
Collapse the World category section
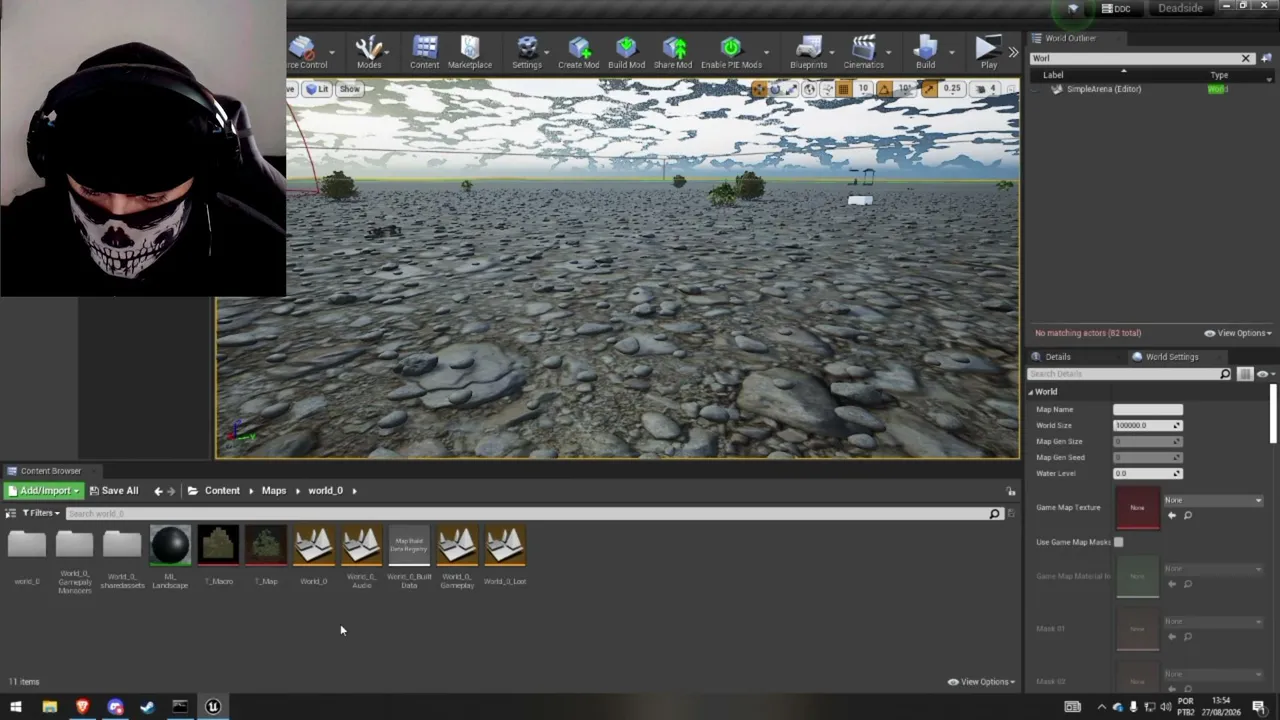1032,392
